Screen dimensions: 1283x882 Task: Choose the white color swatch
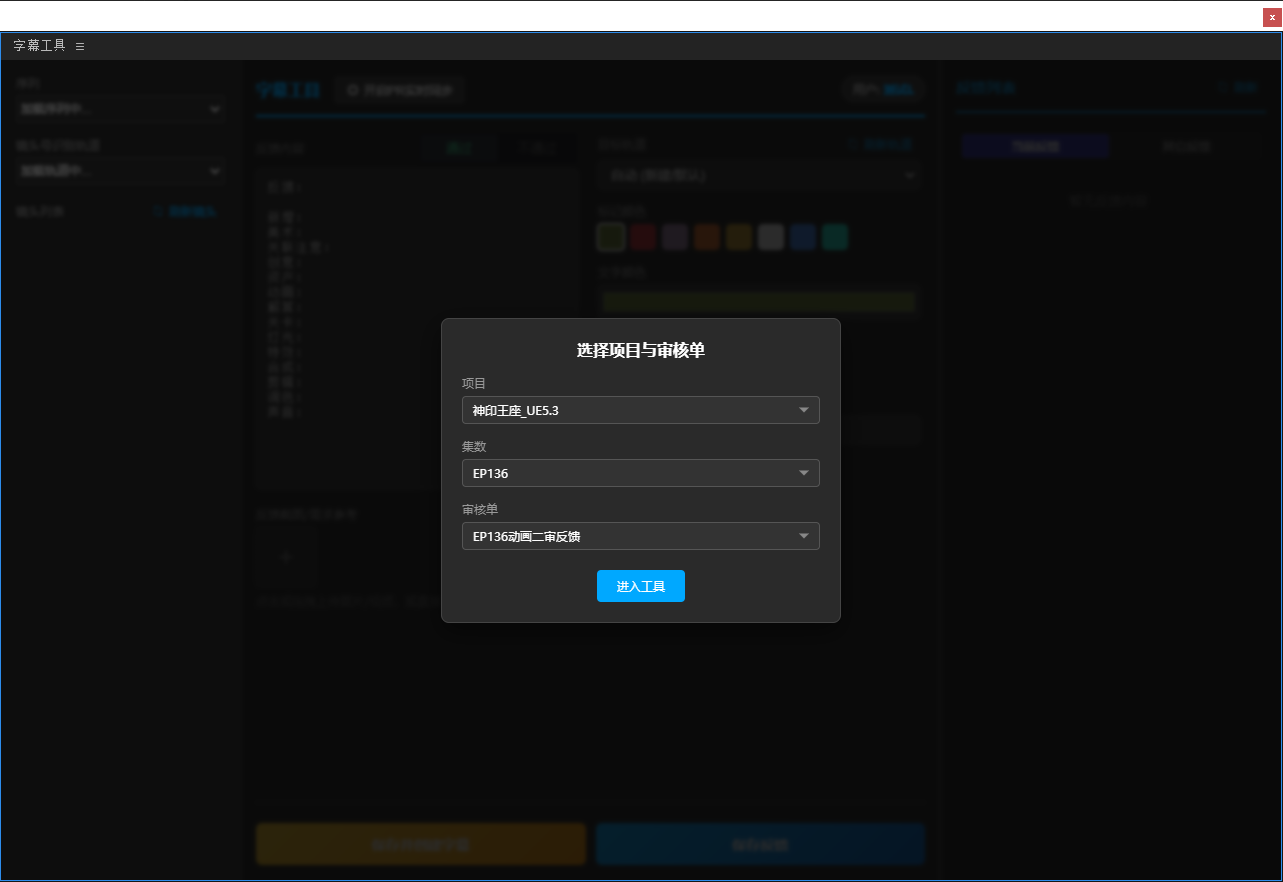pyautogui.click(x=771, y=237)
